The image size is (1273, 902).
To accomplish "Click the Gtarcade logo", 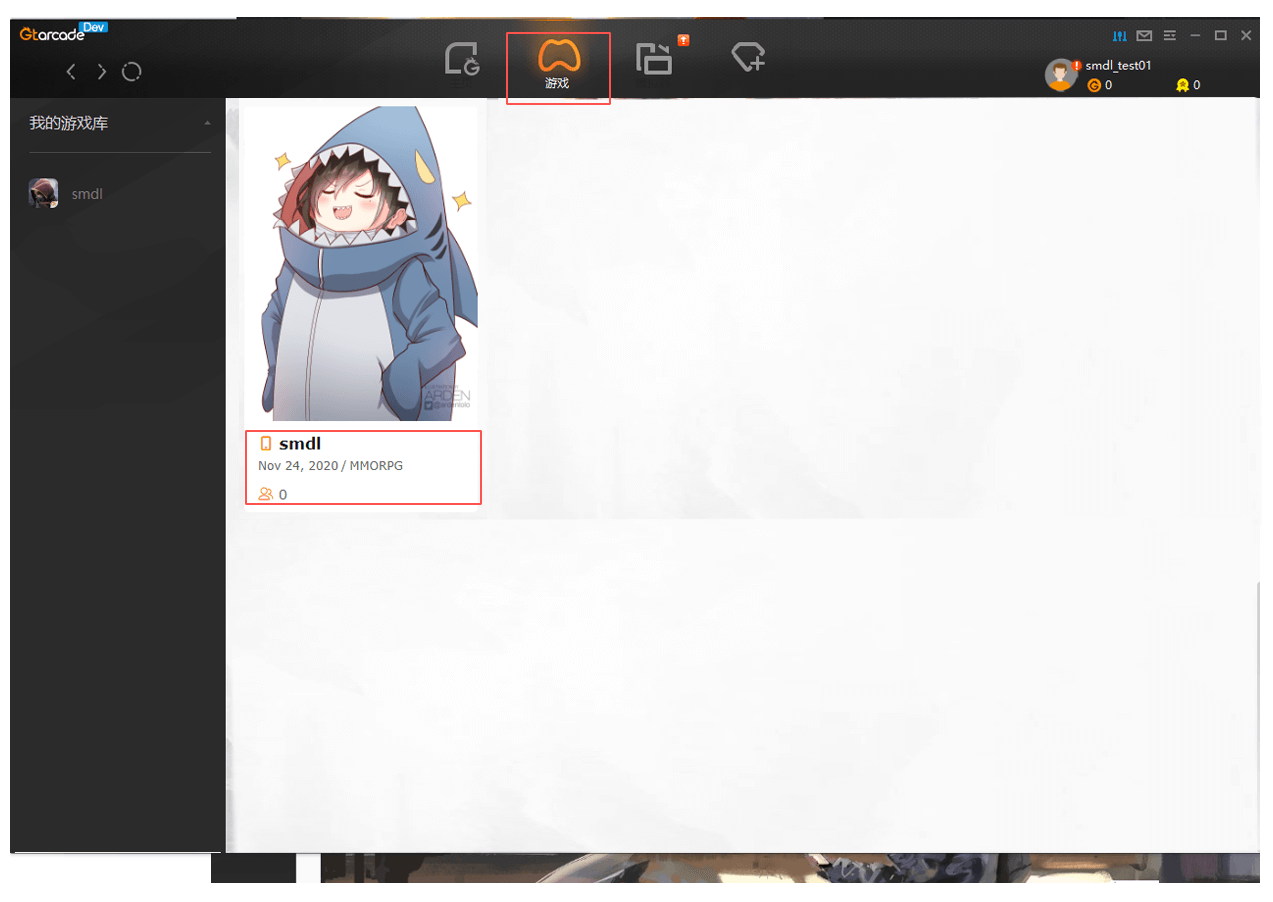I will [54, 35].
